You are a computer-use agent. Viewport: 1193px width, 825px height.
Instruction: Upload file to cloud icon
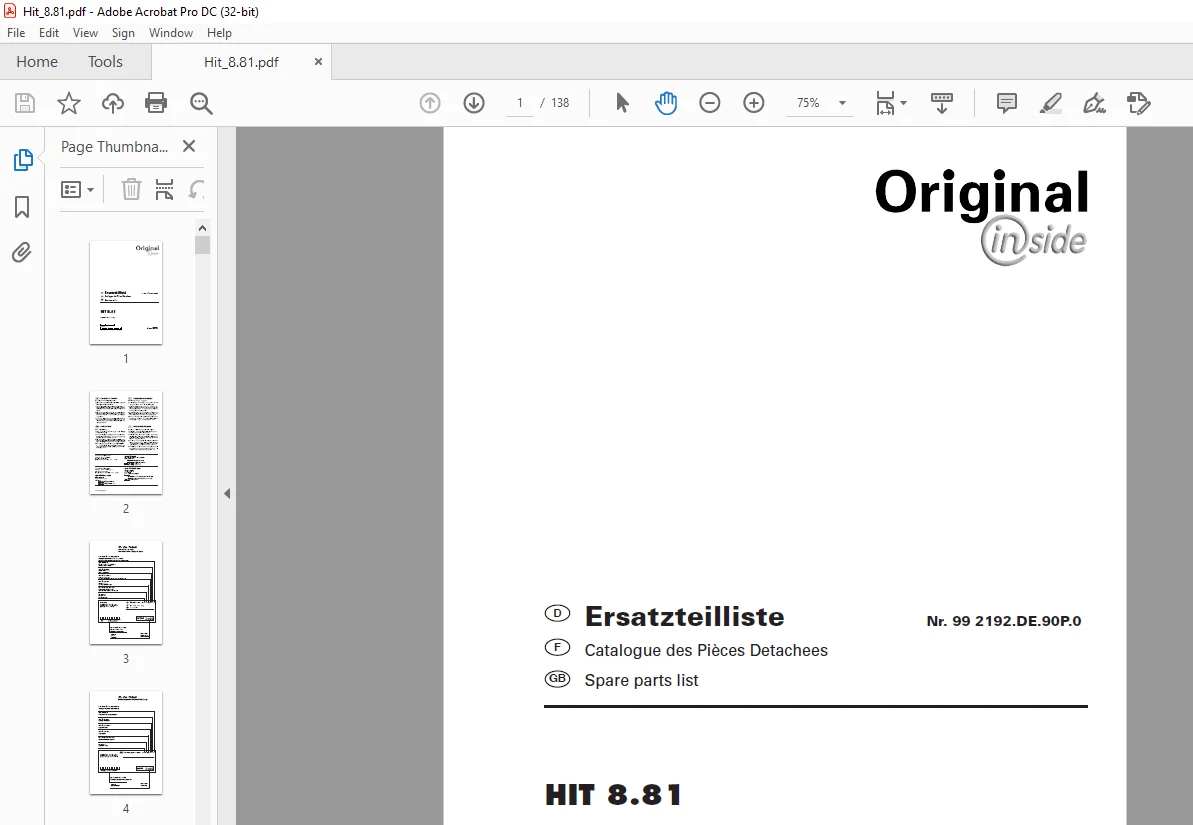[113, 103]
